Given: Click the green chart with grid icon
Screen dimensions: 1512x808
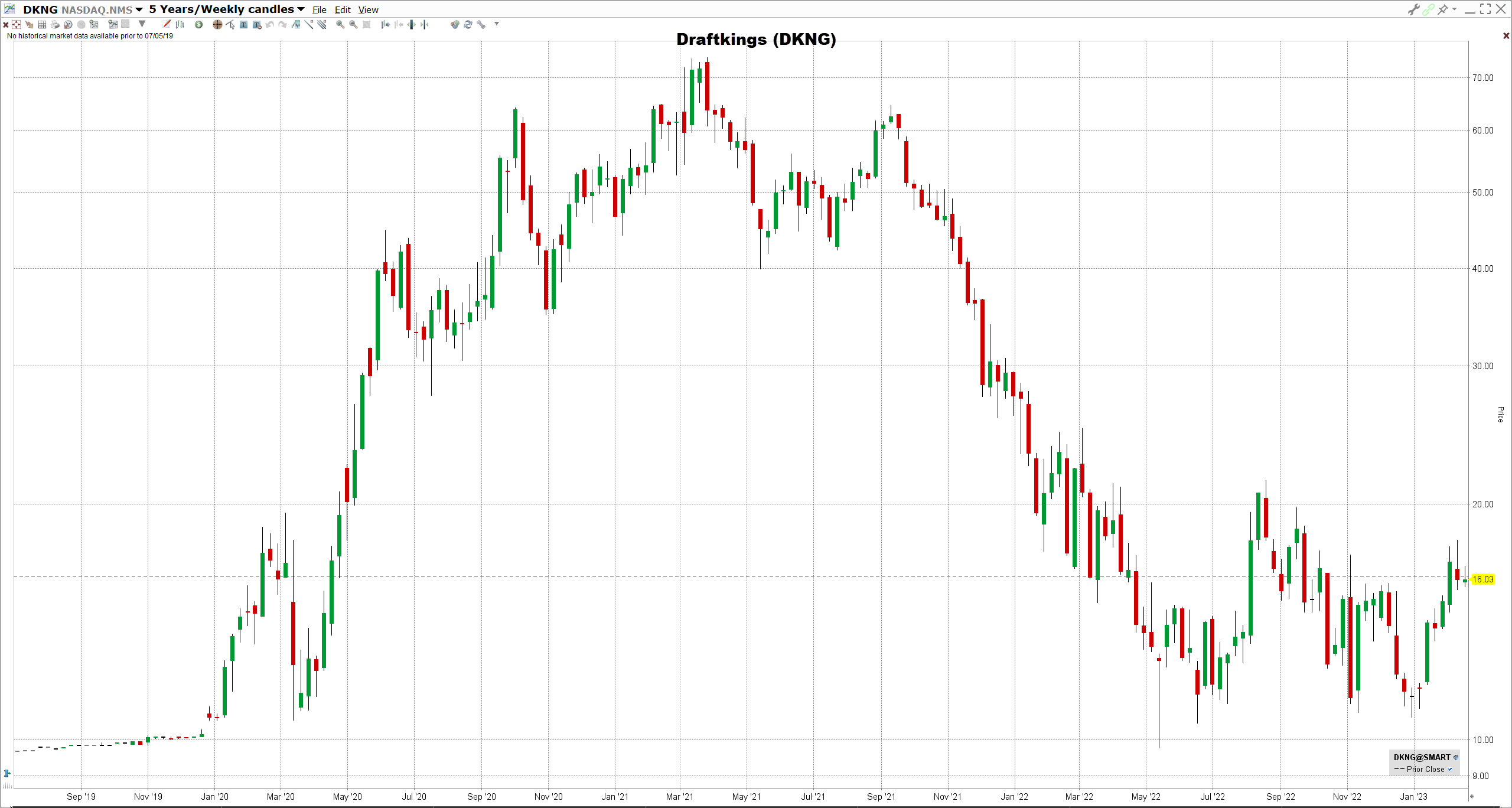Looking at the screenshot, I should (113, 24).
